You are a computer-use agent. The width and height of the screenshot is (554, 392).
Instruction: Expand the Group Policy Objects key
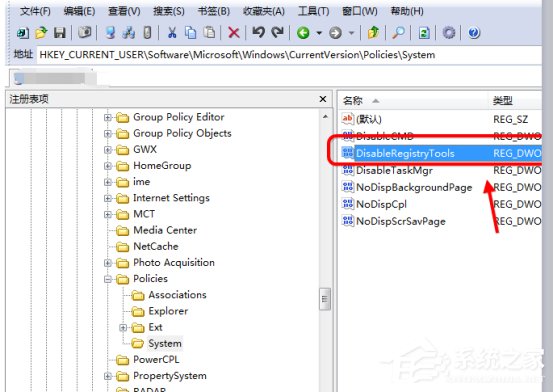(108, 134)
